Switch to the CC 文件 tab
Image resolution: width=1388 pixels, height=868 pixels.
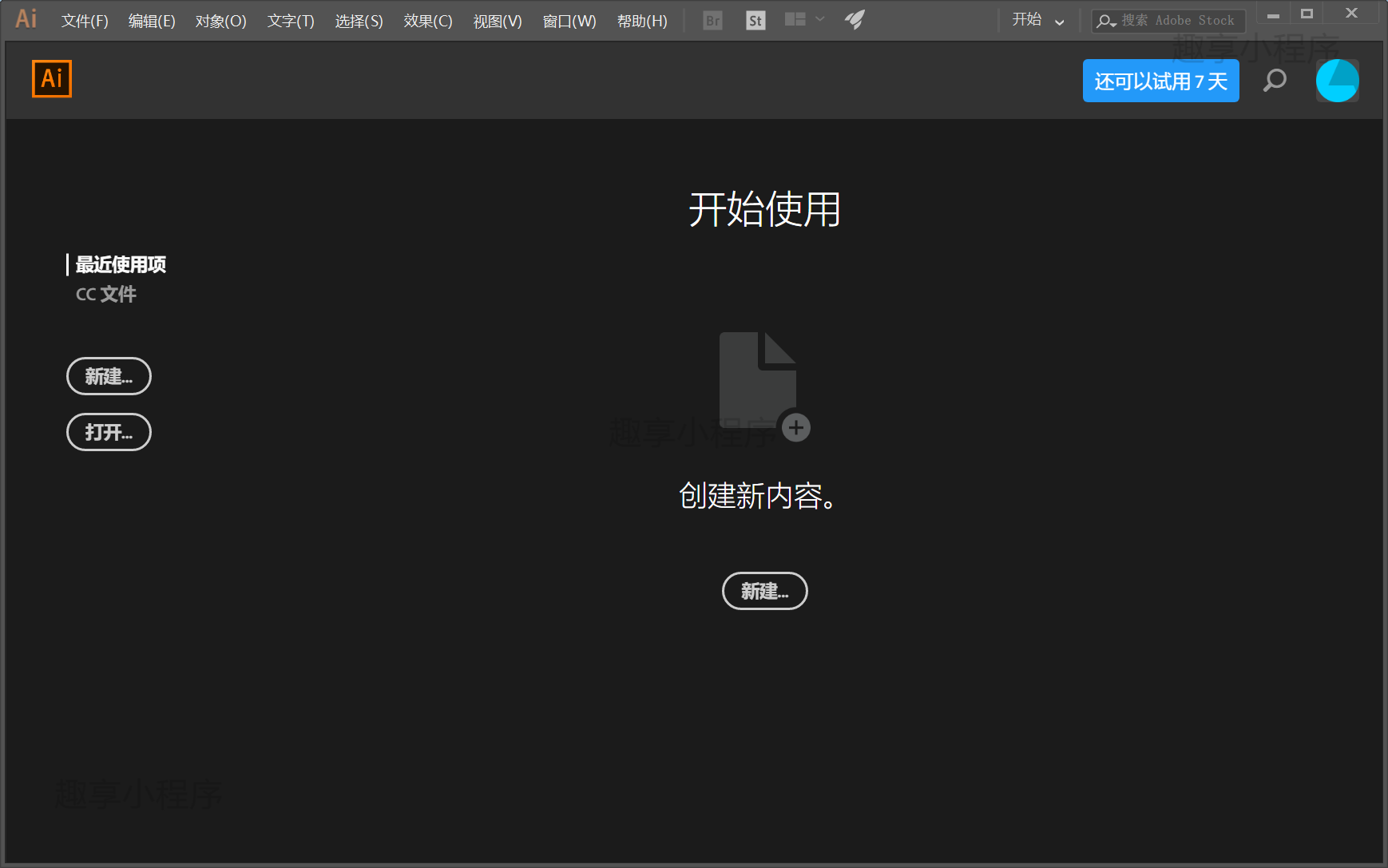tap(106, 294)
